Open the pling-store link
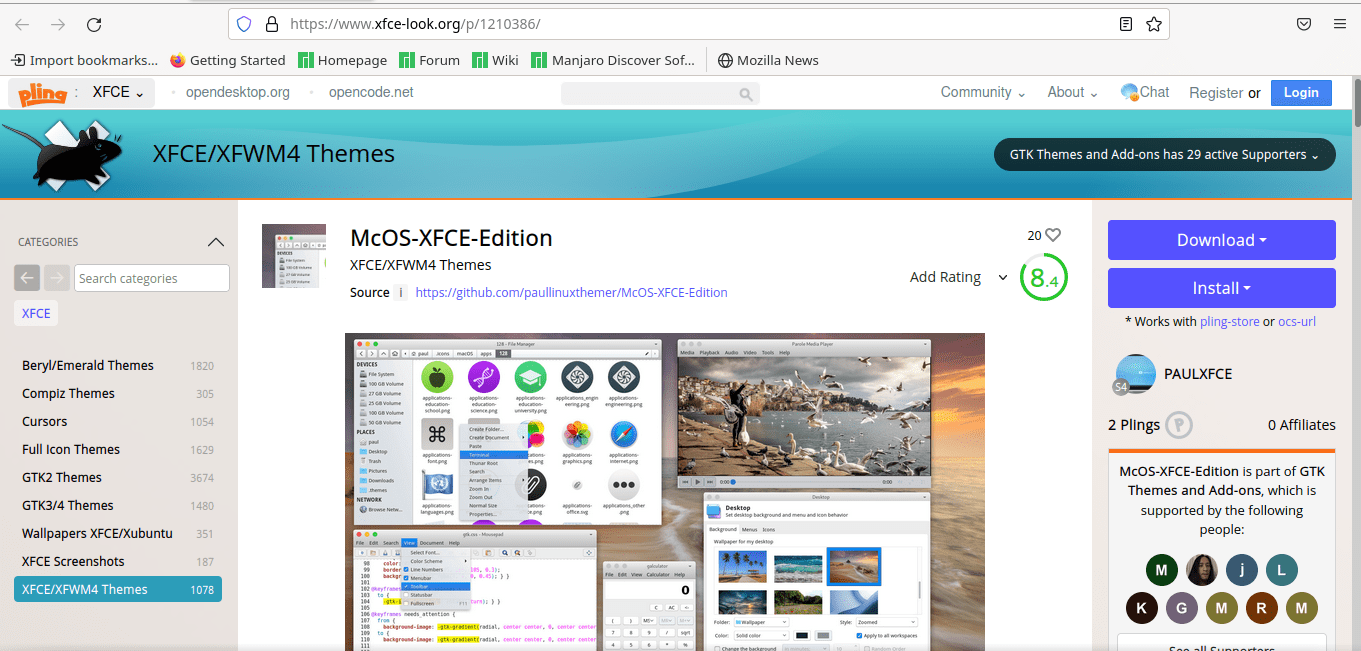This screenshot has height=651, width=1361. [x=1229, y=321]
